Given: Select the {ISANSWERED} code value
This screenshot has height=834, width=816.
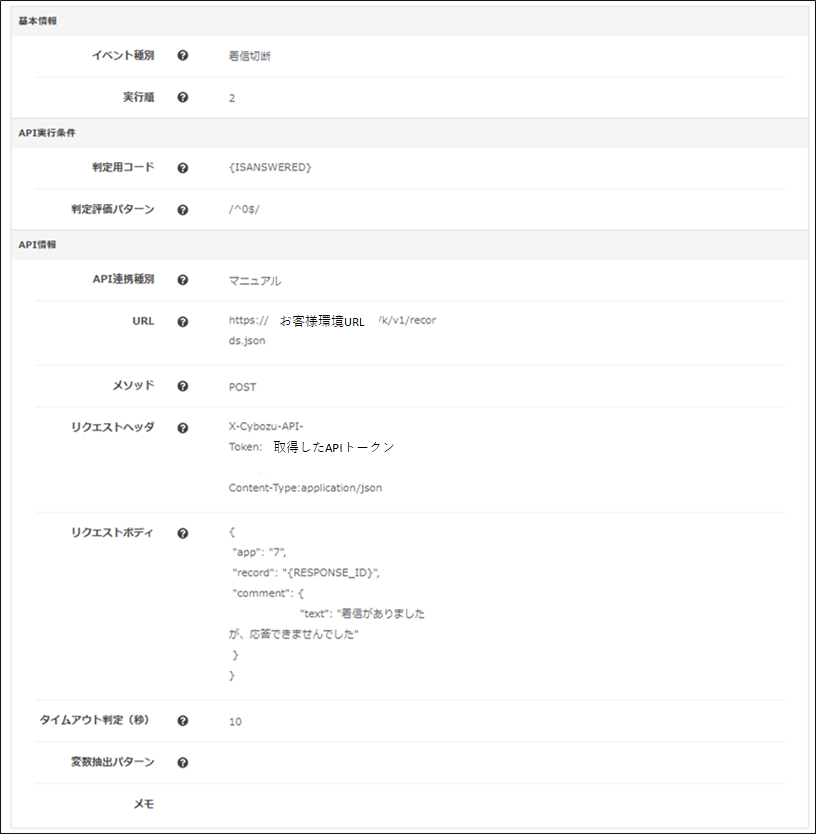Looking at the screenshot, I should (x=270, y=167).
